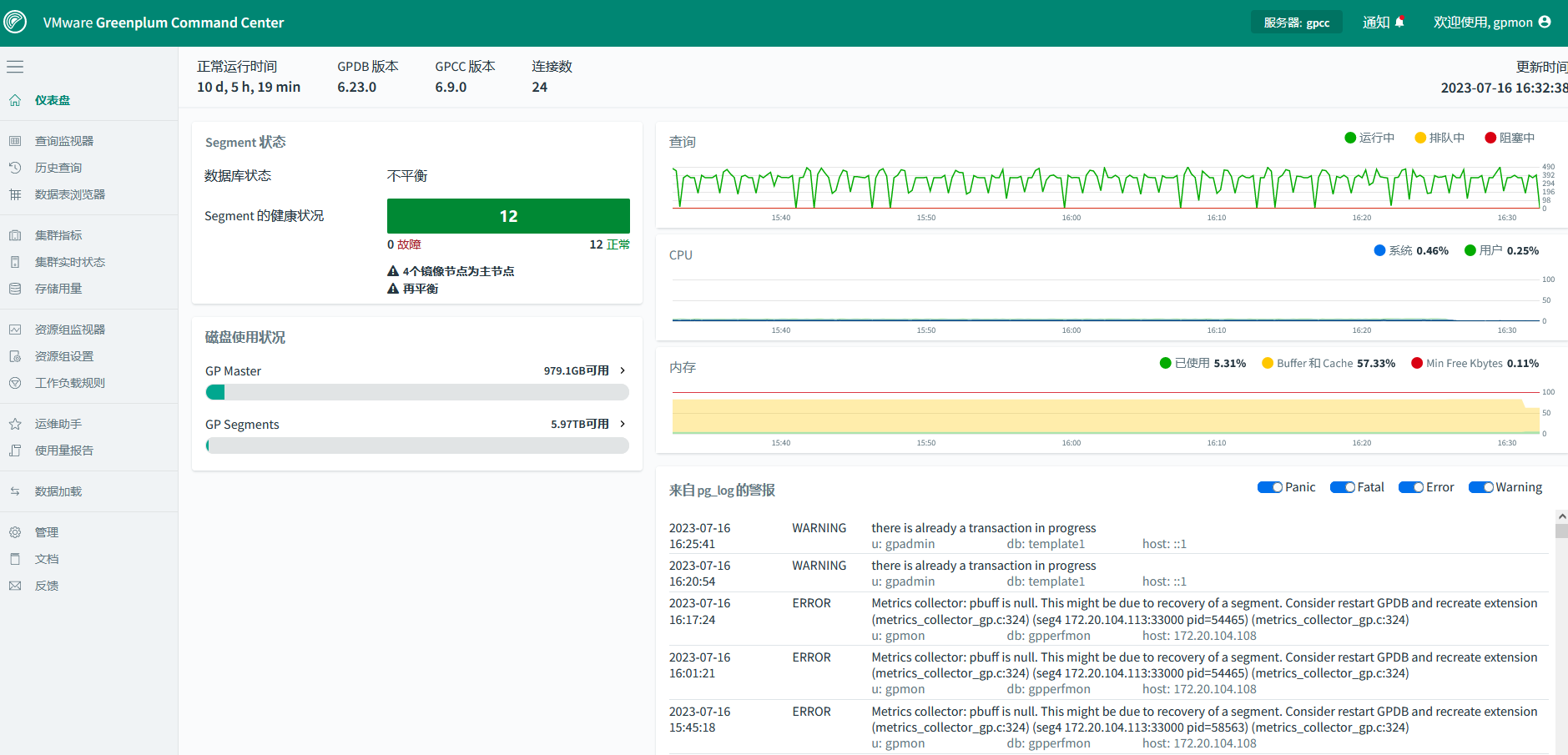Screen dimensions: 1568x755
Task: Click the green 12 segment health bar
Action: 508,216
